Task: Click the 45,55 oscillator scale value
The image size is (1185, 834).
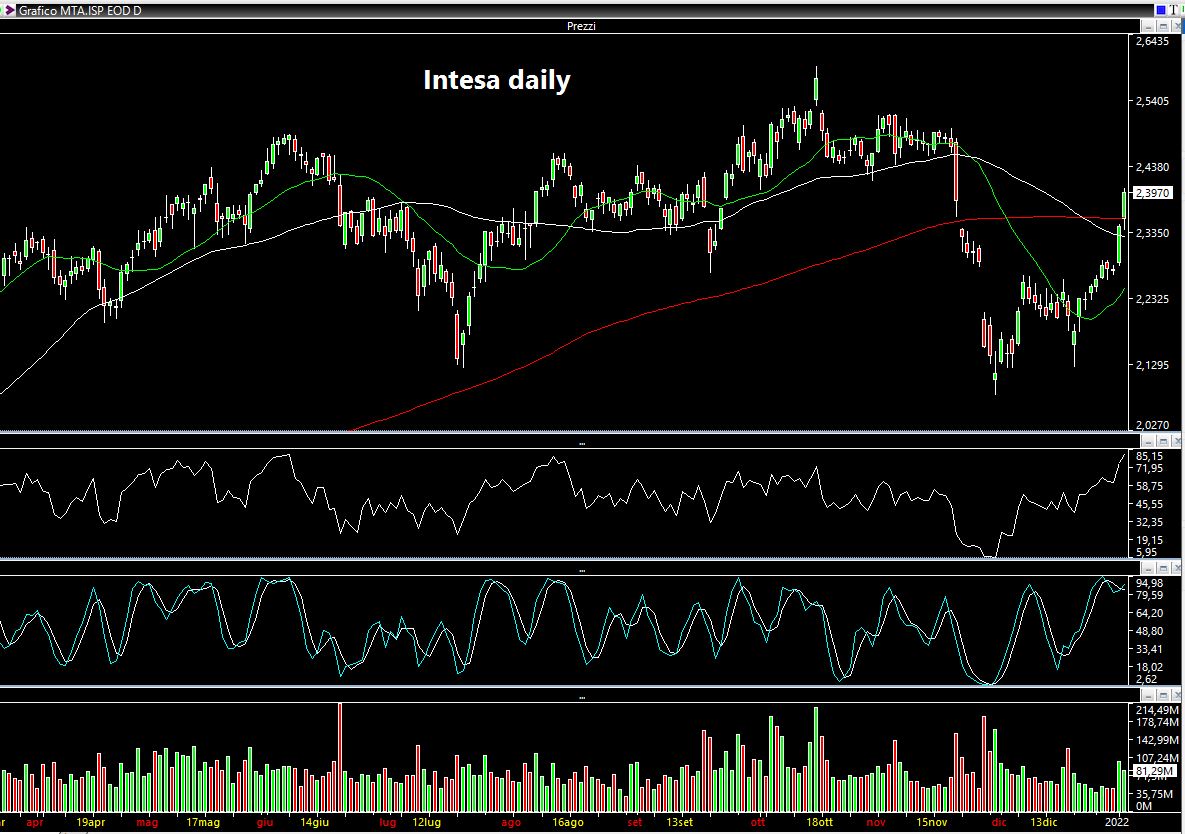Action: click(x=1149, y=504)
